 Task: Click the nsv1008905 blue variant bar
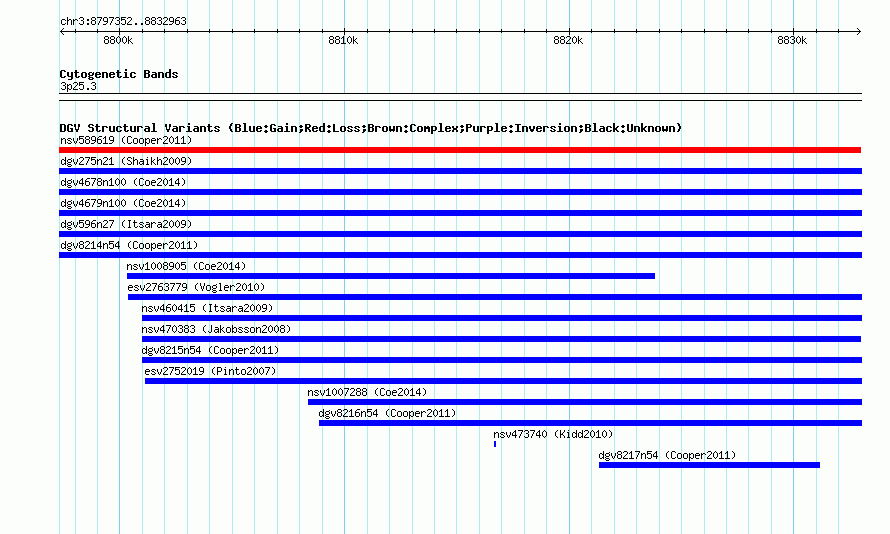(x=391, y=276)
